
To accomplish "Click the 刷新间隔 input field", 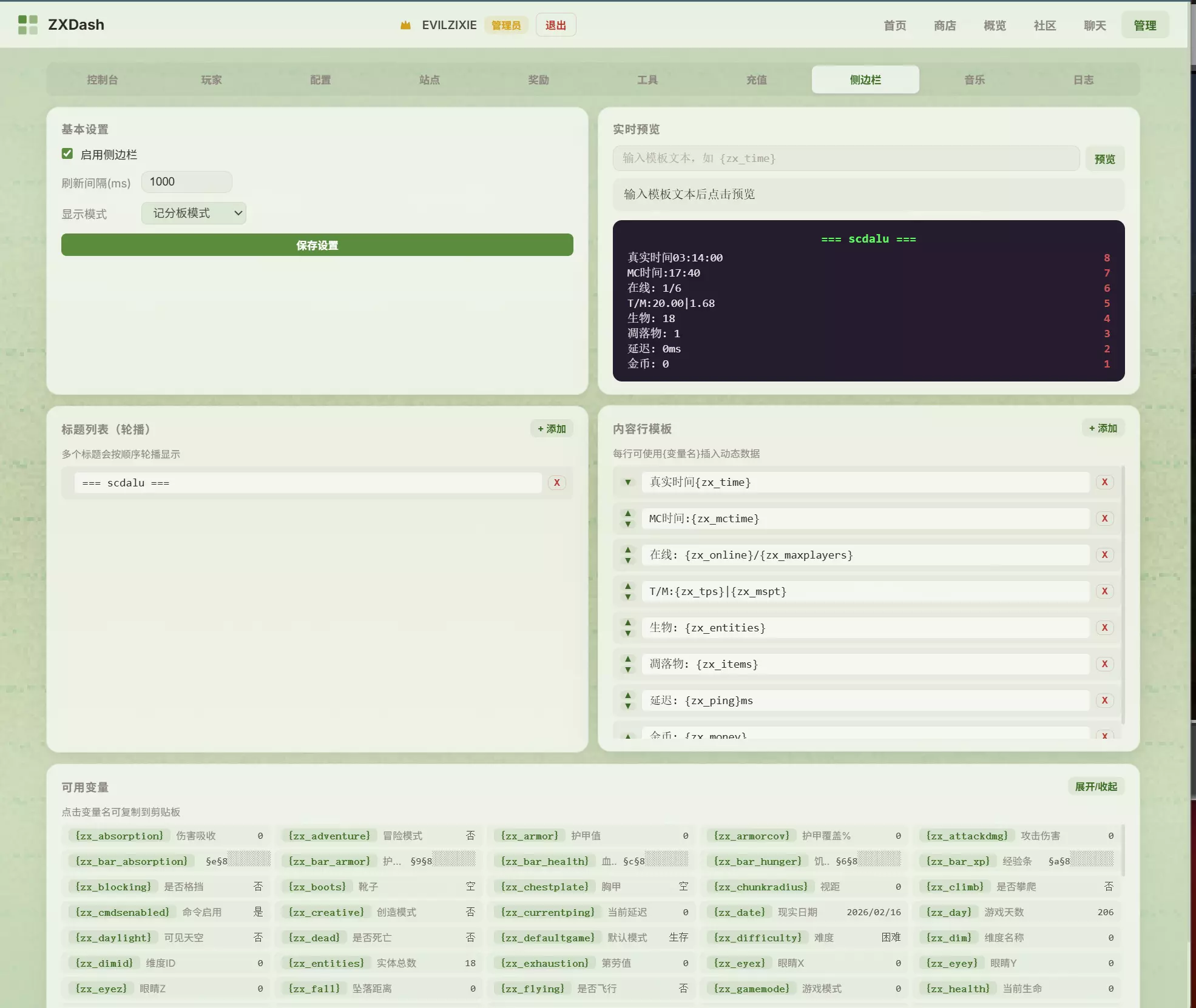I will coord(187,182).
